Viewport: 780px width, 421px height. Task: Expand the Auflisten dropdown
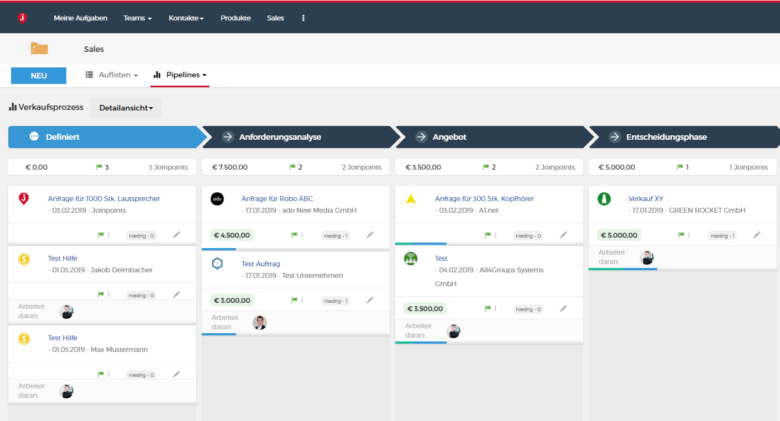[111, 75]
